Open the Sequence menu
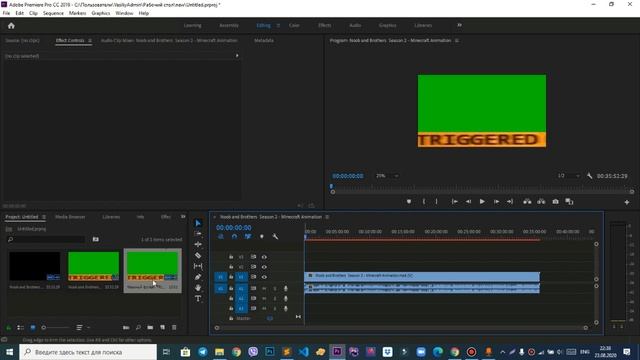The width and height of the screenshot is (640, 360). 53,13
